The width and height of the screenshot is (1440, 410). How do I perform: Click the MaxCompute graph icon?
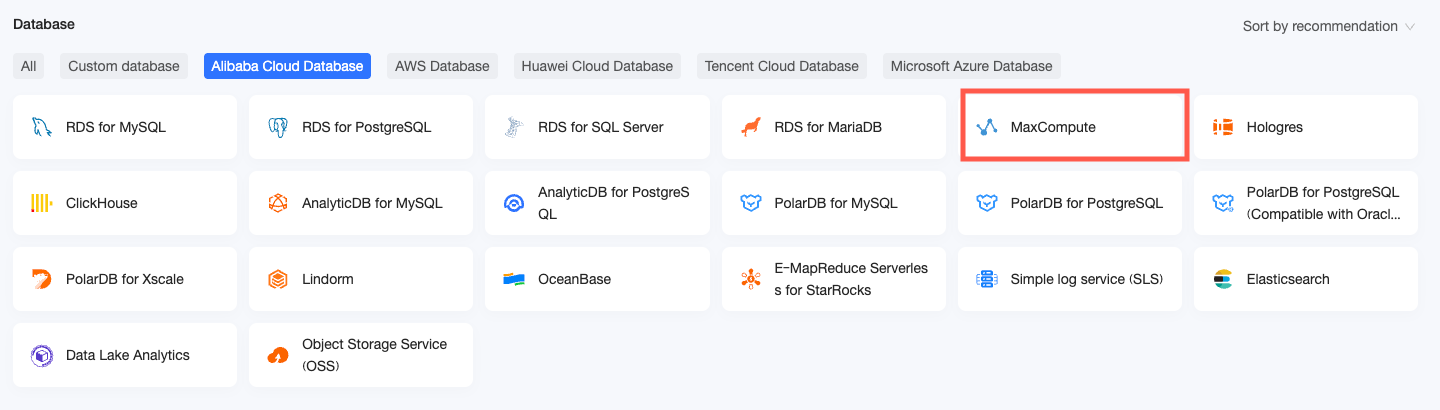(987, 127)
